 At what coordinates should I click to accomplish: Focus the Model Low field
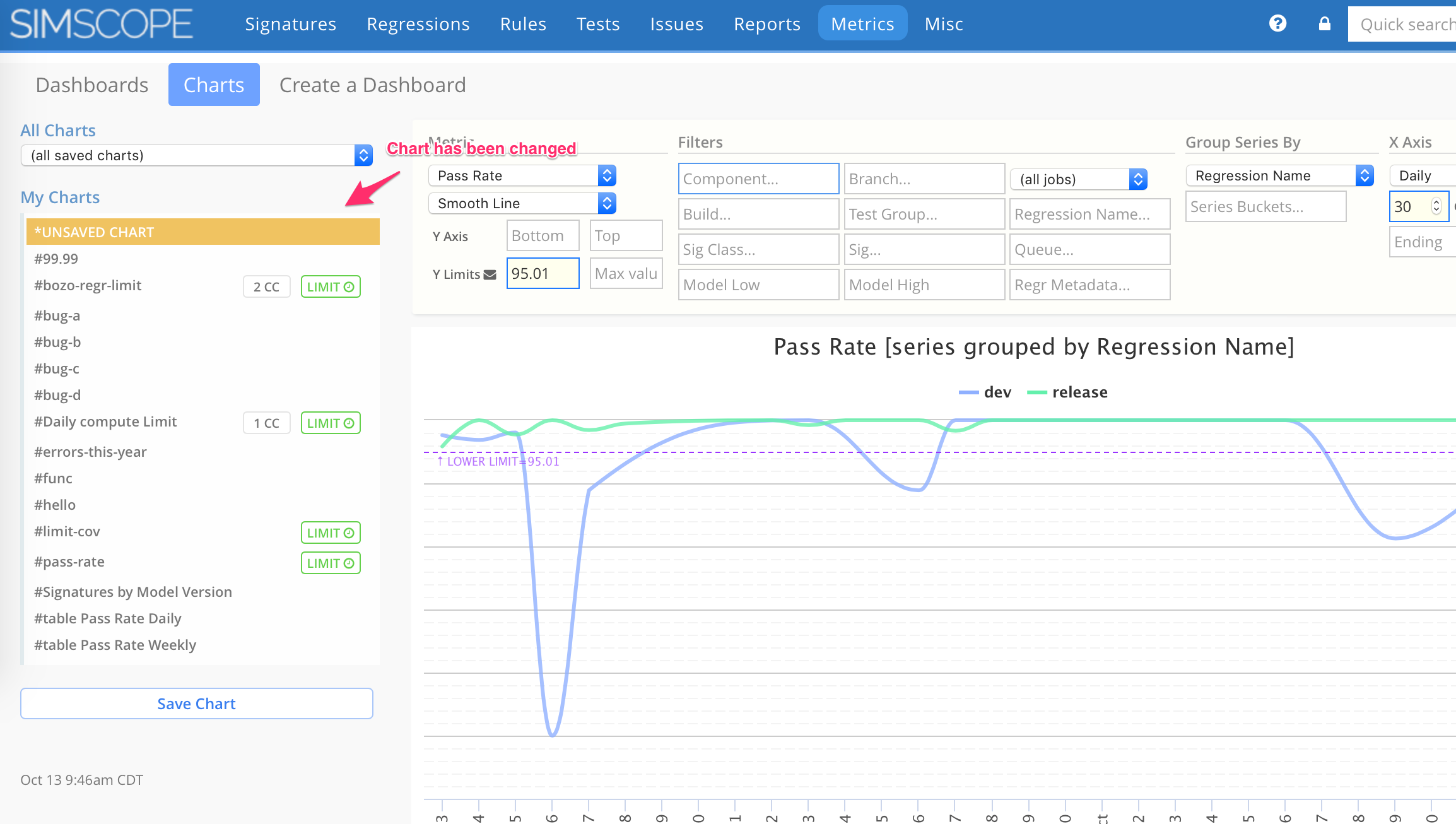(x=758, y=285)
